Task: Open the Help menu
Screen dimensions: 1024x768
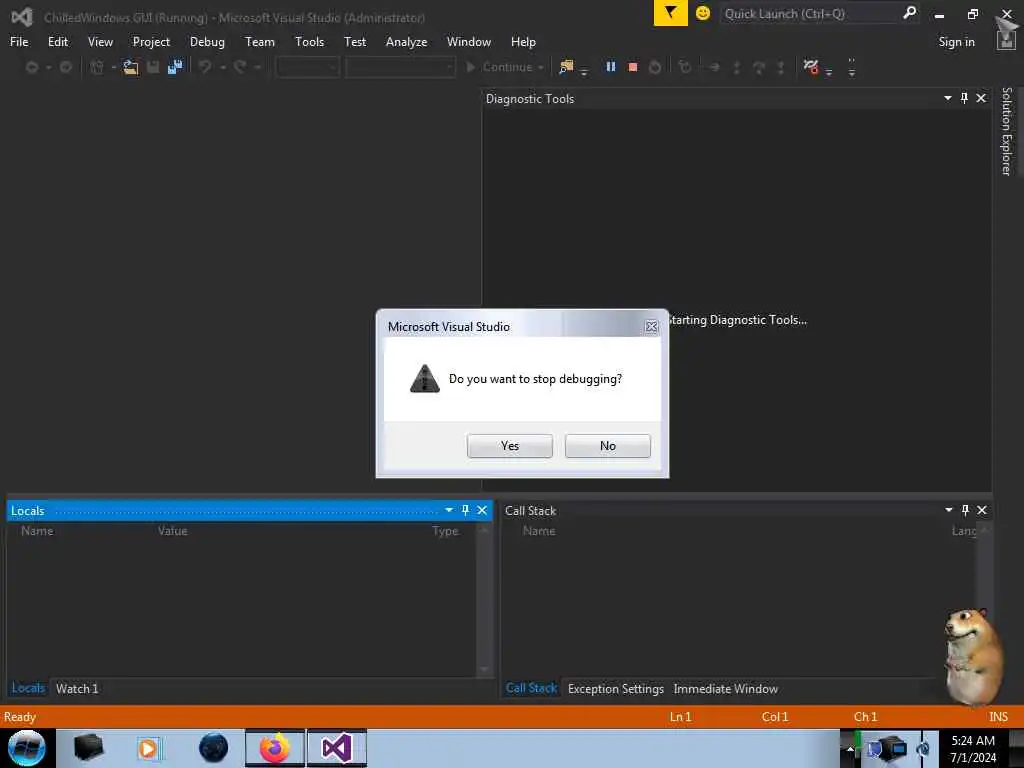Action: point(523,42)
